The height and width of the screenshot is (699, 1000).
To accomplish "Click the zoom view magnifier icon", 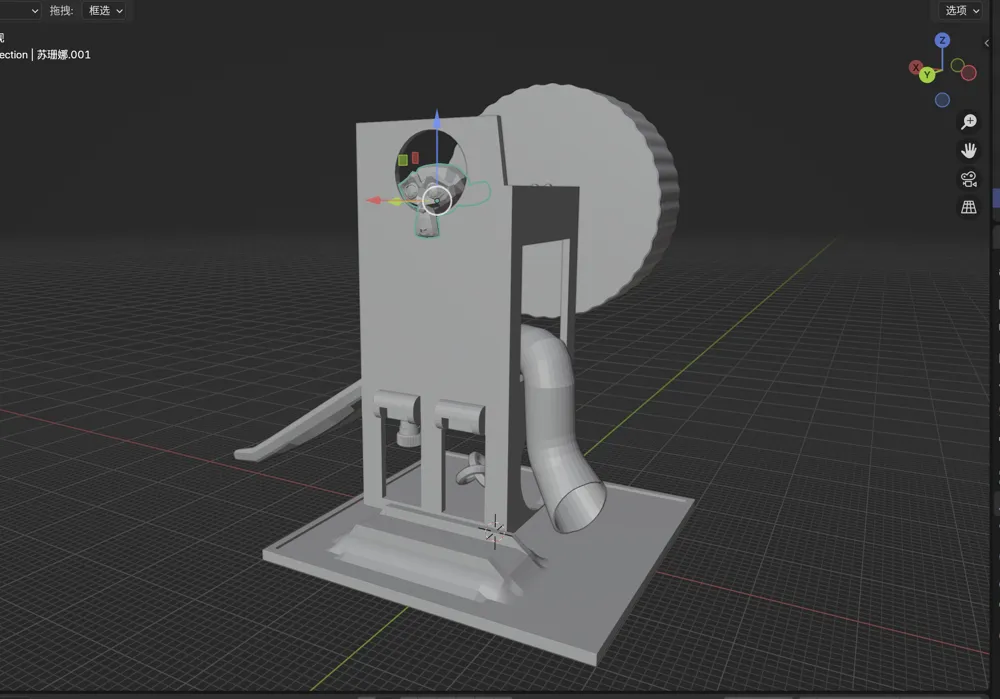I will pyautogui.click(x=968, y=121).
